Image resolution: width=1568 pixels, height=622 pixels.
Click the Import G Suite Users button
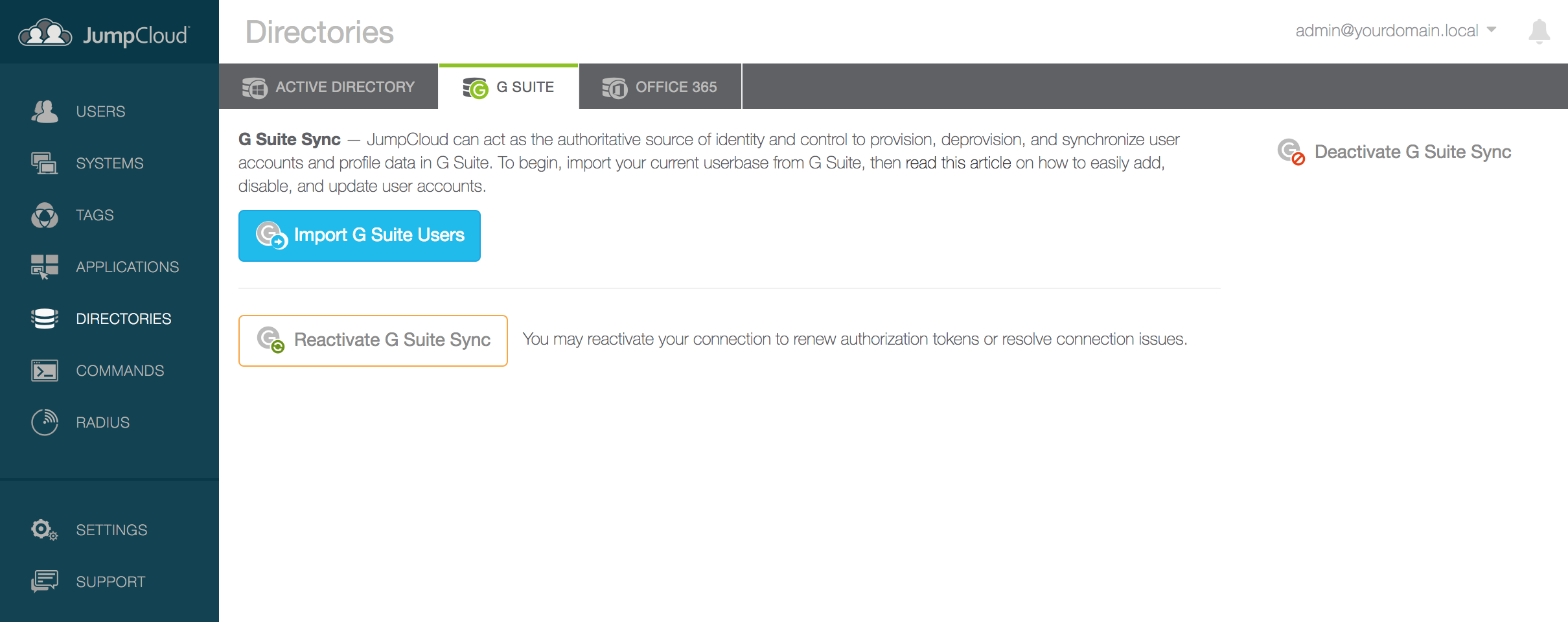point(360,236)
